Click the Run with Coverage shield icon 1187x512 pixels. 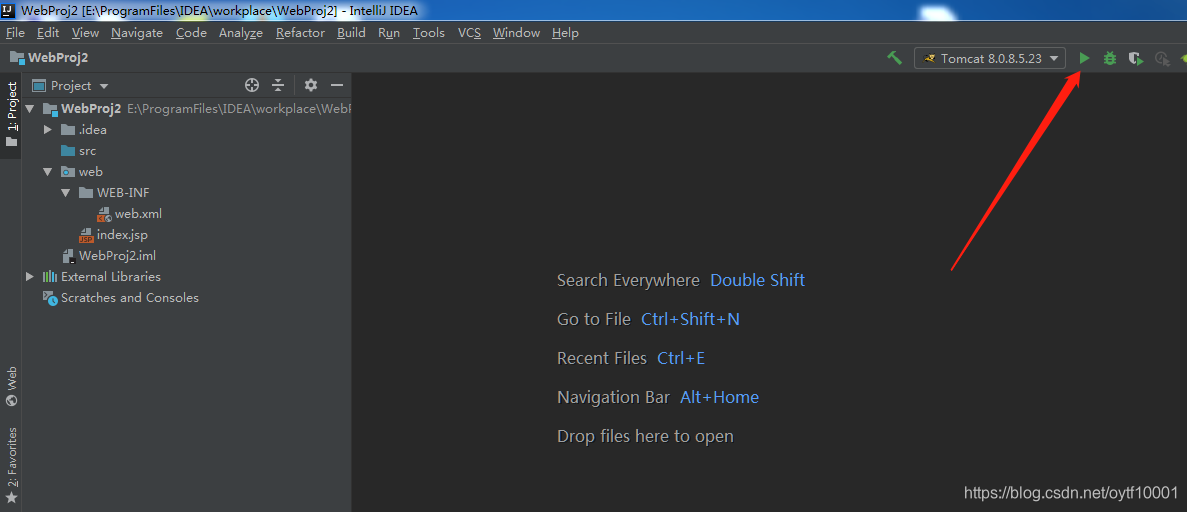(1136, 58)
